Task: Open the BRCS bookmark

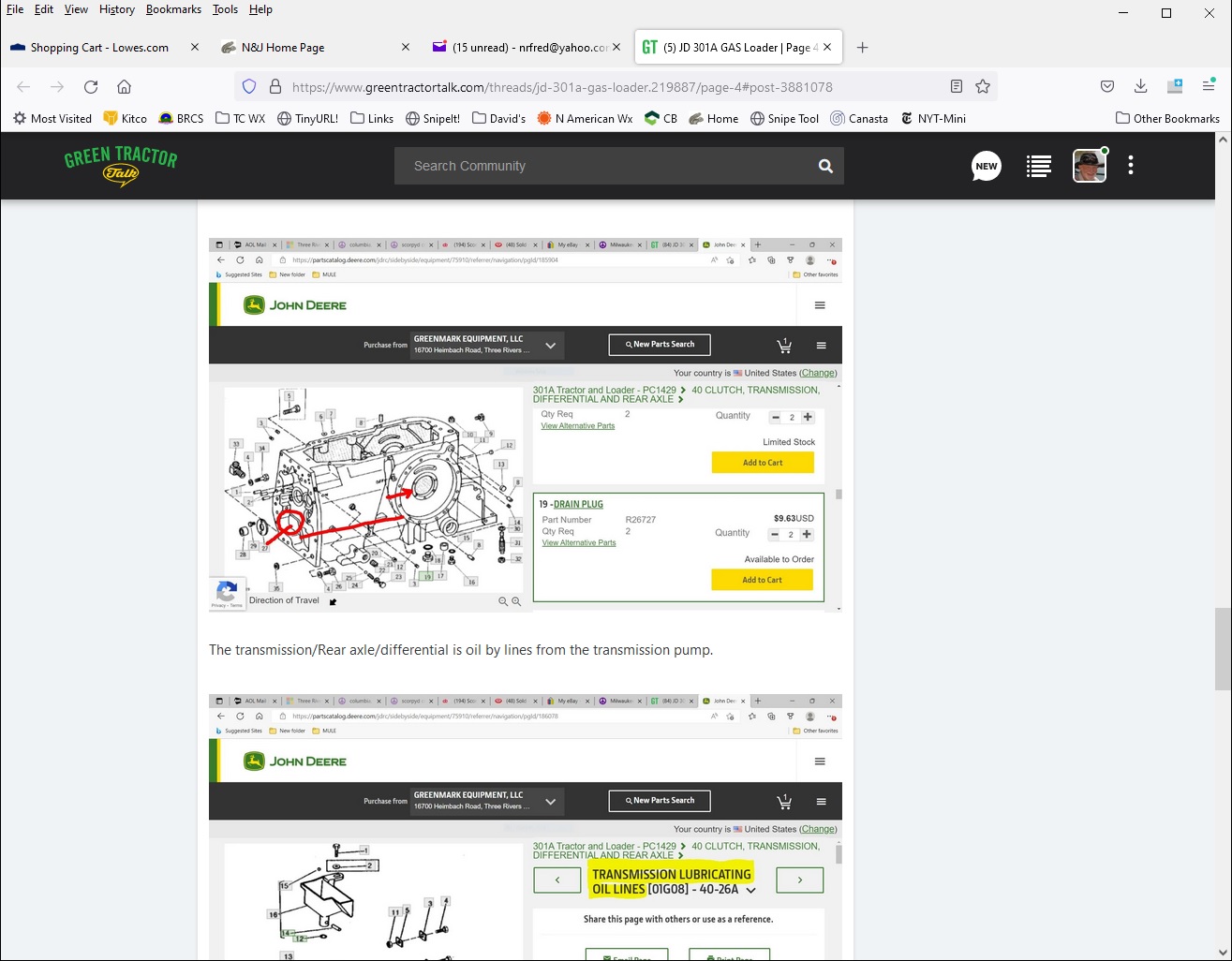Action: click(181, 119)
